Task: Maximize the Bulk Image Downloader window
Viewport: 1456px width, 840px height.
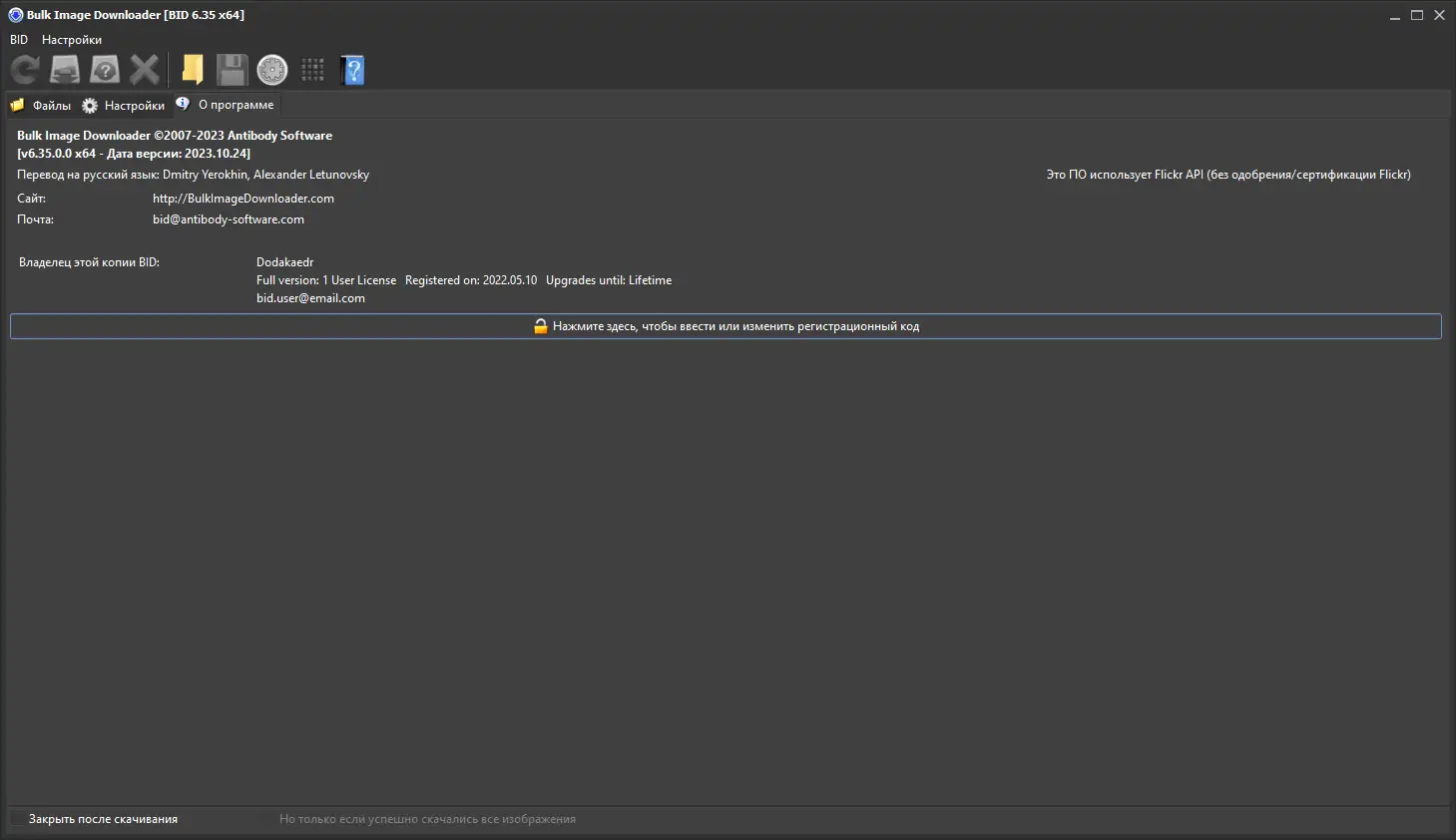Action: pos(1416,15)
